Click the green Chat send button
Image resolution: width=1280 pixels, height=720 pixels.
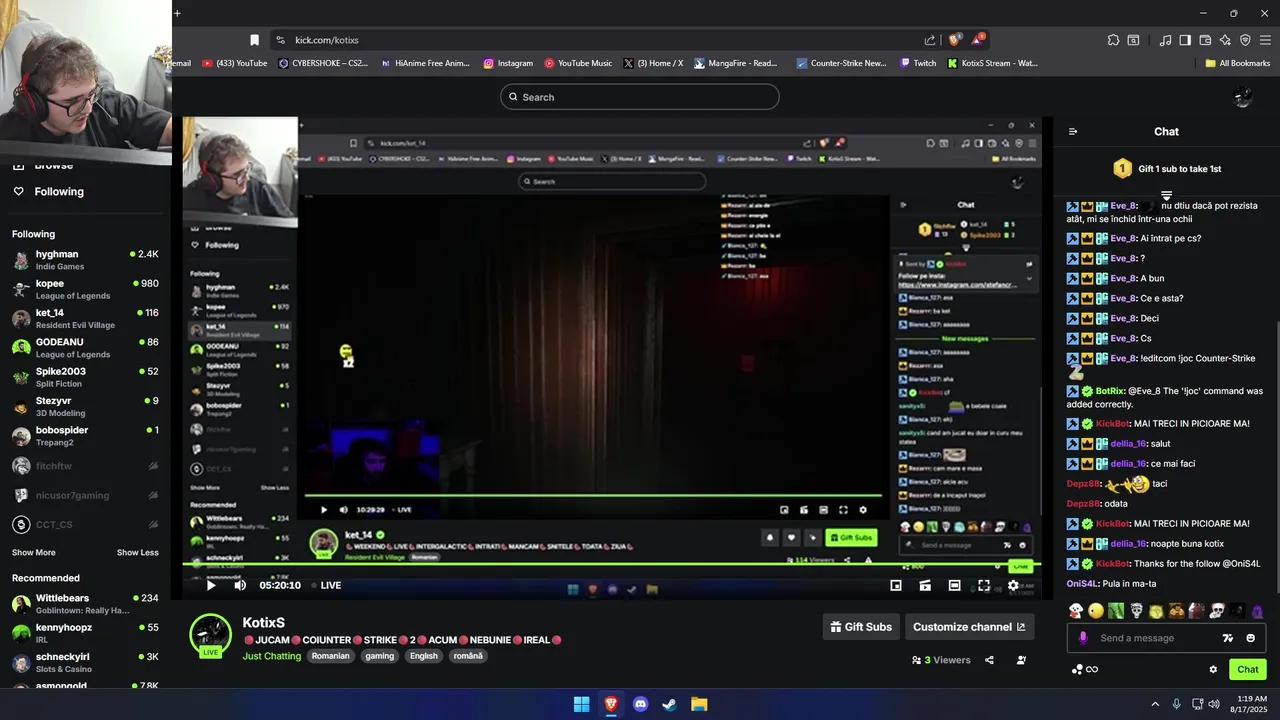click(x=1248, y=669)
